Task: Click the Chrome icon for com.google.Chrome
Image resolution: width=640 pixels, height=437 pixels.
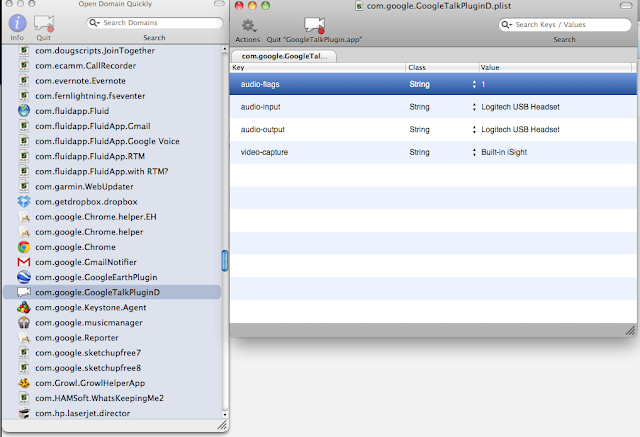Action: click(x=24, y=246)
